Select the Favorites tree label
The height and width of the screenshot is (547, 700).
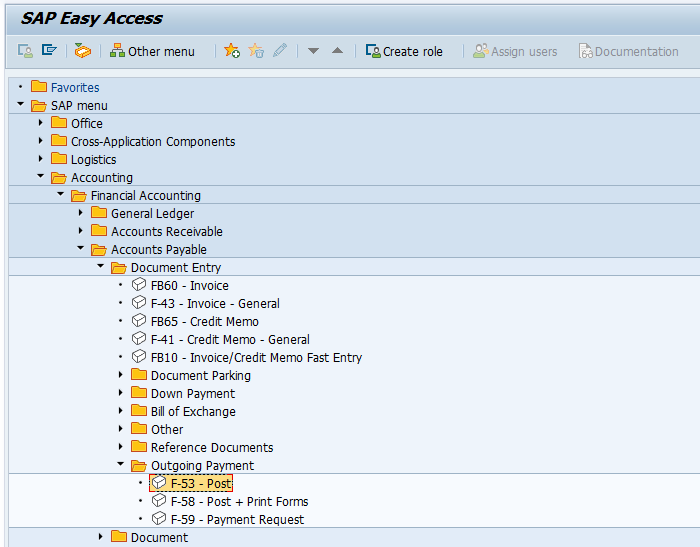coord(75,88)
